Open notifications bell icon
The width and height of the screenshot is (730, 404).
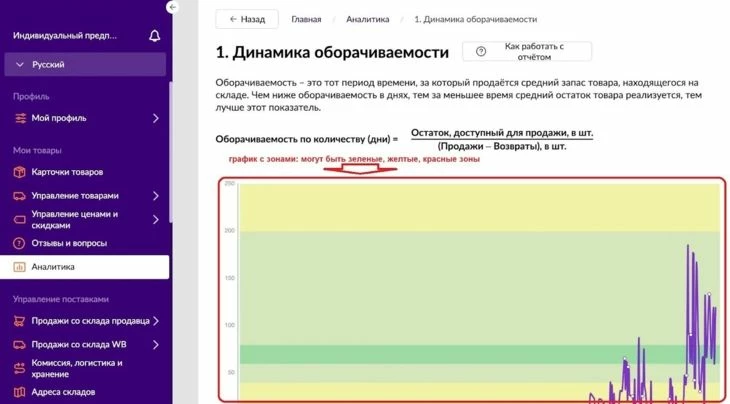point(155,36)
